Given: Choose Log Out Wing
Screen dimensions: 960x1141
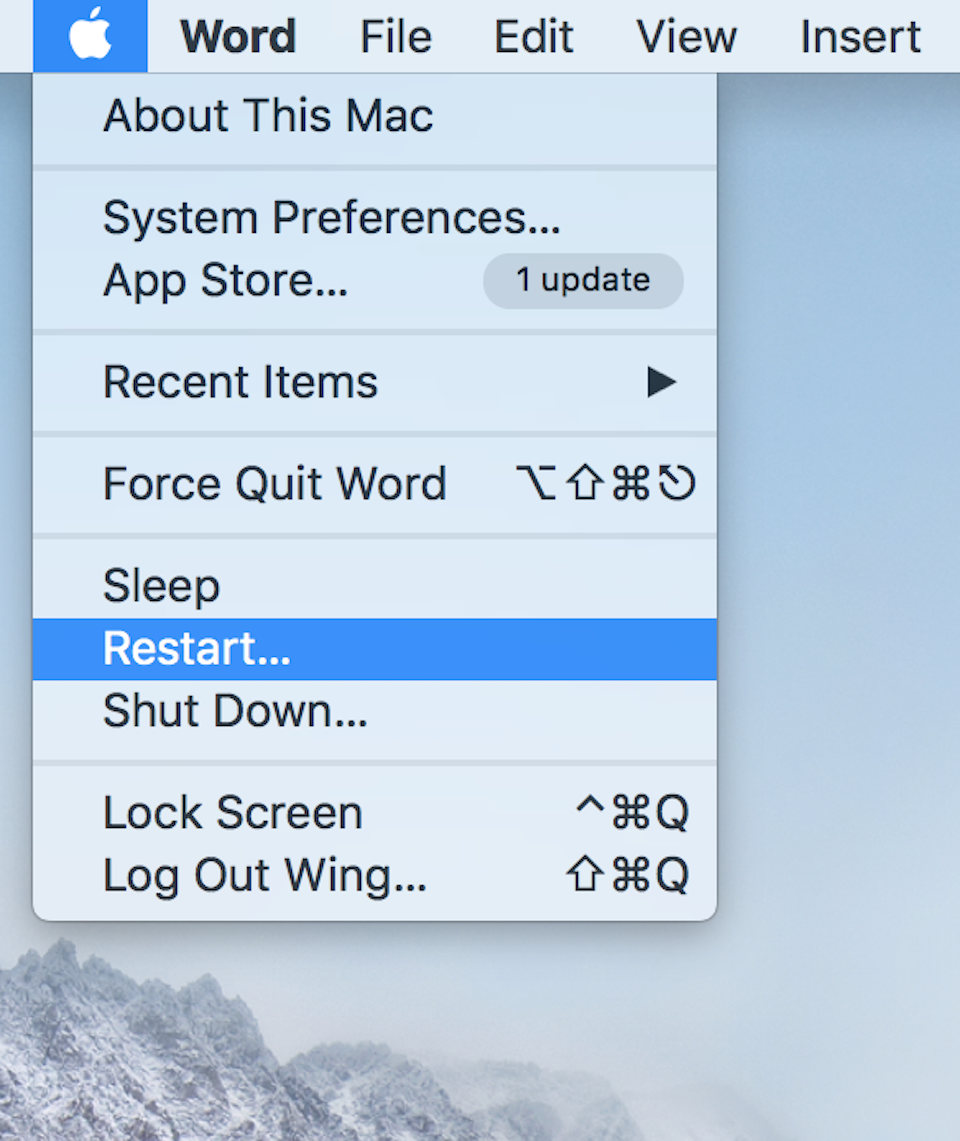Looking at the screenshot, I should click(x=264, y=875).
